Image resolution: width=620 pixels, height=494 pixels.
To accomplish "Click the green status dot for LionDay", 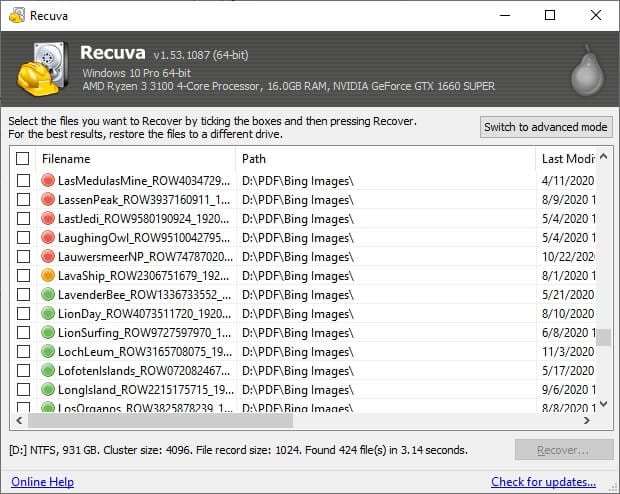I will click(48, 313).
